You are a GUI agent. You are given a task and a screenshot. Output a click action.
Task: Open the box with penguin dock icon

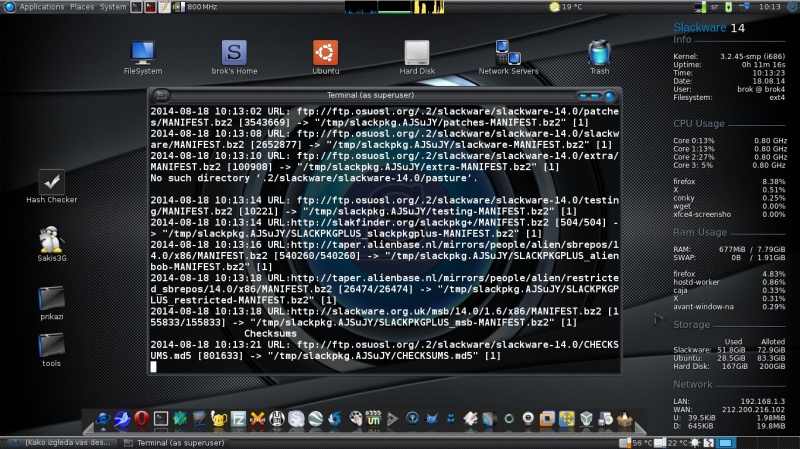pos(625,419)
